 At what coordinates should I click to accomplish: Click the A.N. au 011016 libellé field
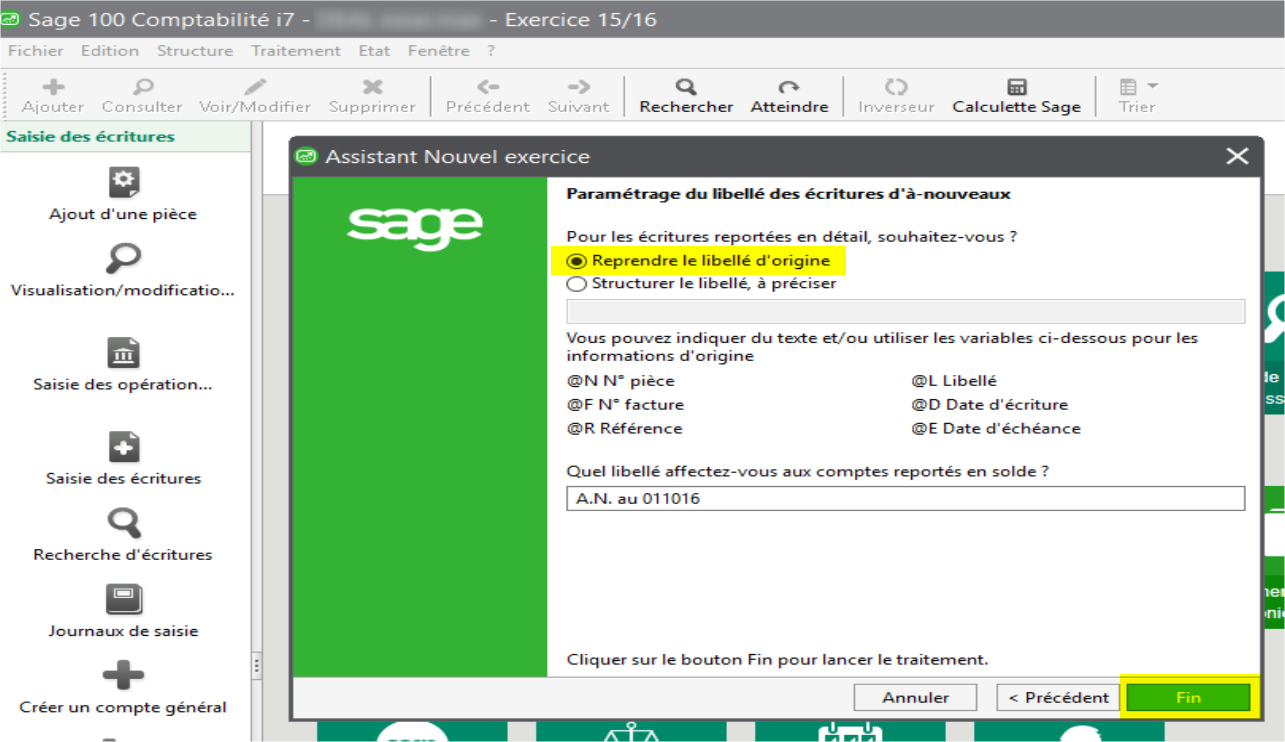pyautogui.click(x=905, y=498)
